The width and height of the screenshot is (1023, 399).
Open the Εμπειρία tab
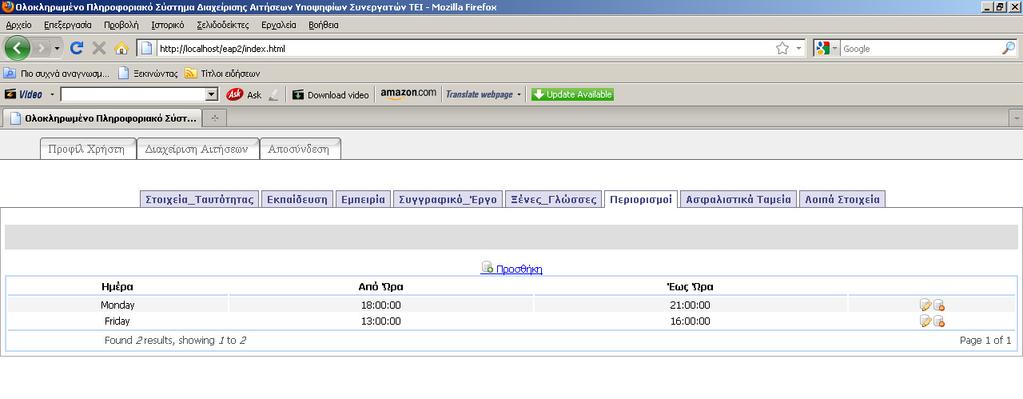363,200
